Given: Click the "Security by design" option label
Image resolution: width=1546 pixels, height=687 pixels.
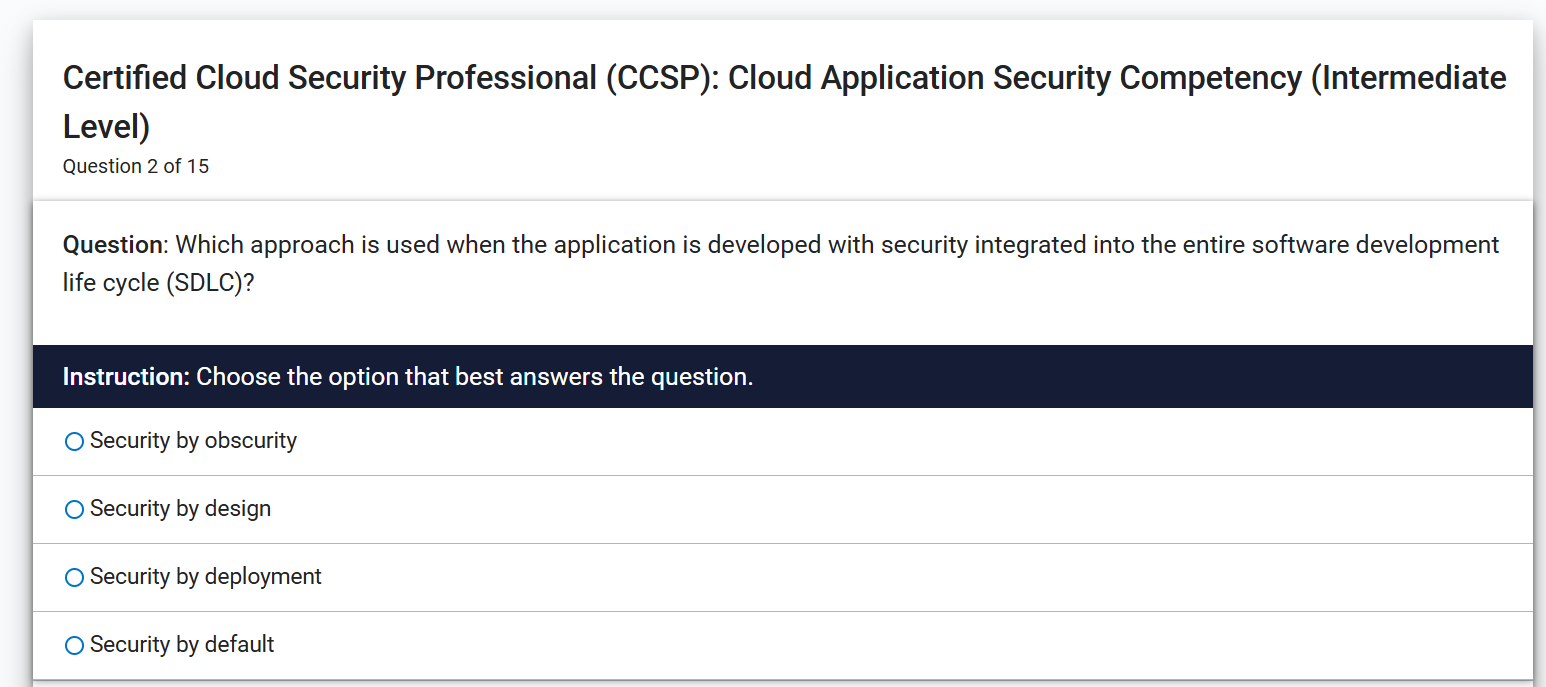Looking at the screenshot, I should coord(180,509).
